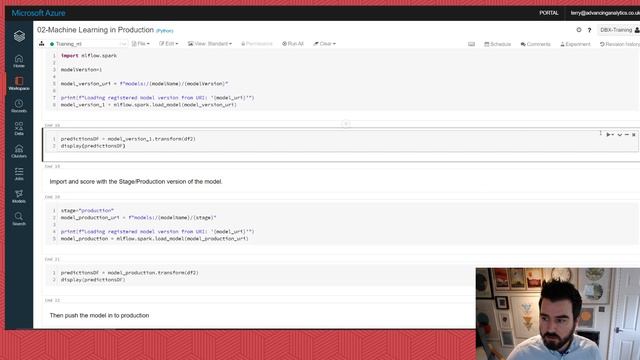Open the help question mark icon

[589, 30]
